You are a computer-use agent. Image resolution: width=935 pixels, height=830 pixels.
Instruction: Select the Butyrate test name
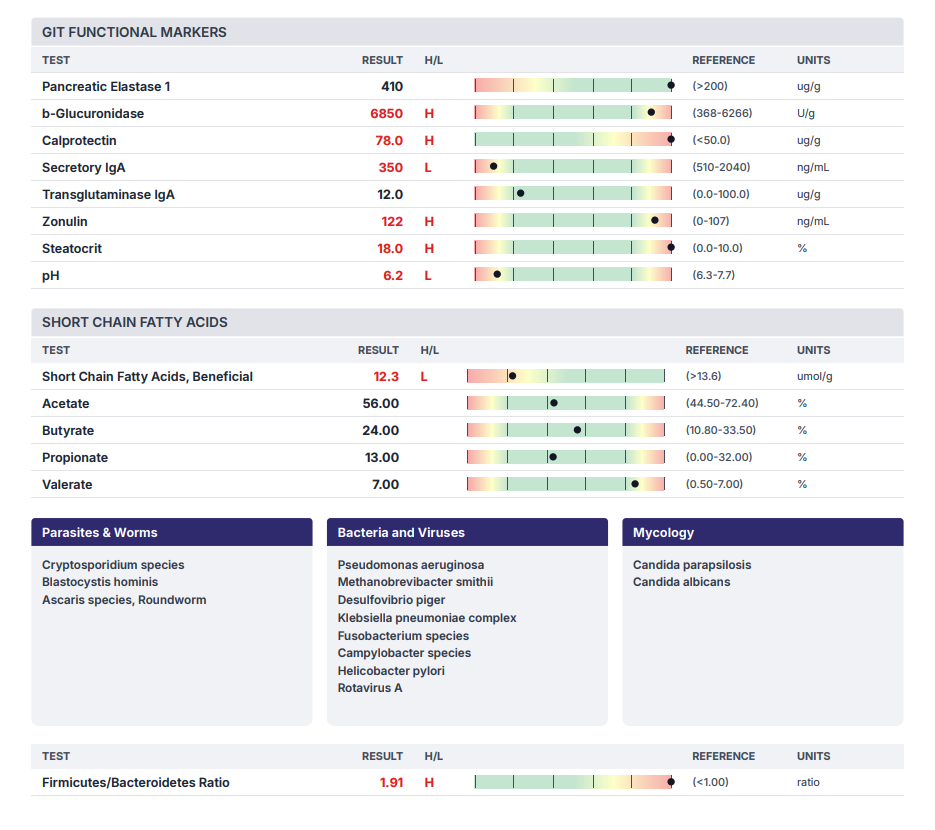[x=68, y=431]
